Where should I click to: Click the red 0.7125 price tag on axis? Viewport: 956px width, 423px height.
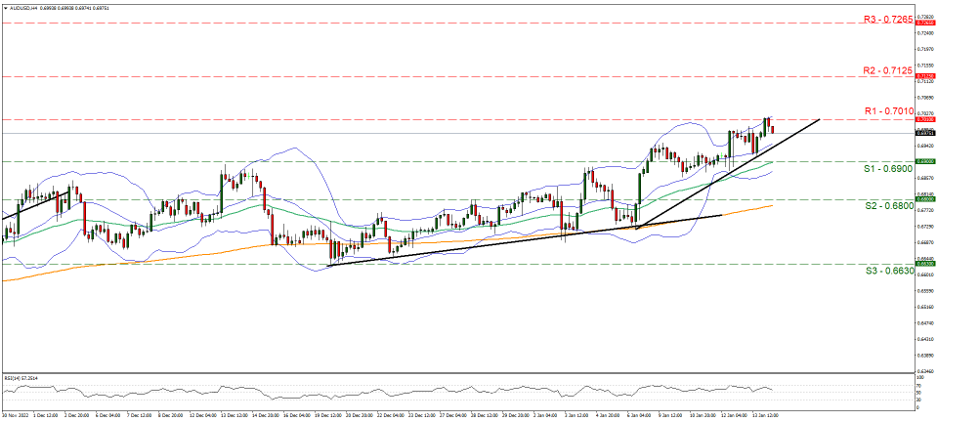point(927,77)
